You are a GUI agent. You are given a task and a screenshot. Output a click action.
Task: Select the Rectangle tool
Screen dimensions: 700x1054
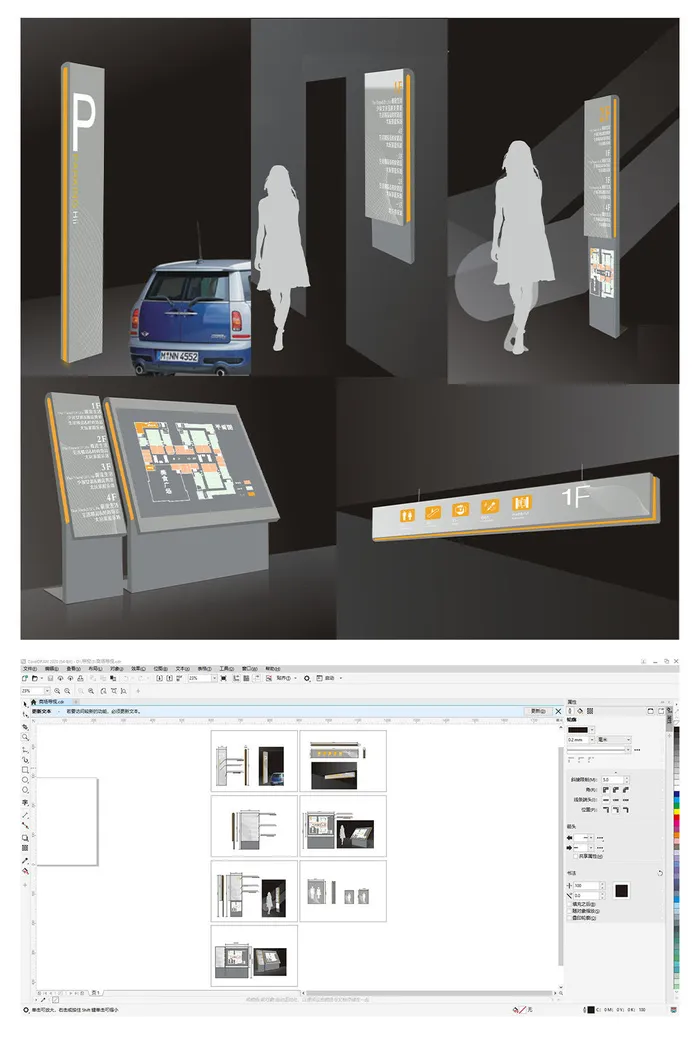coord(26,770)
